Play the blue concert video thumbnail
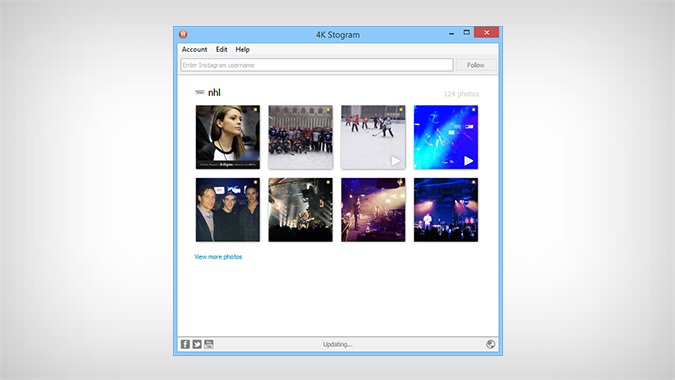 coord(446,137)
